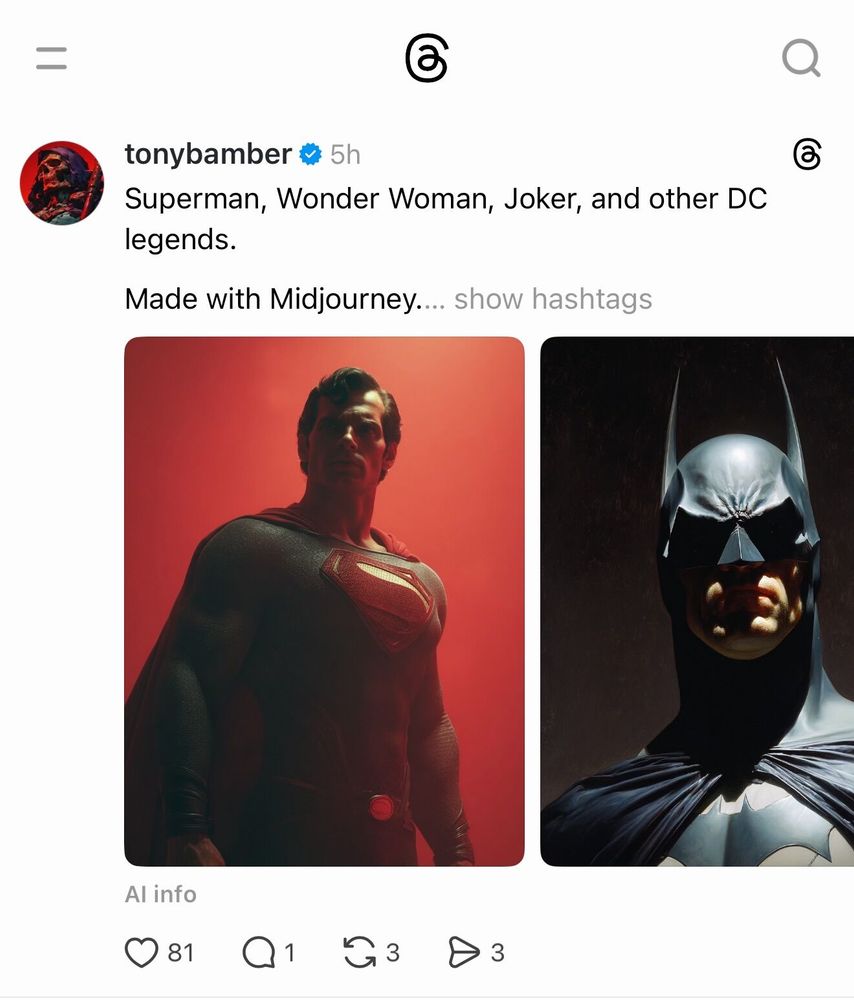Tap the Threads logo at the top
Viewport: 854px width, 1000px height.
tap(427, 58)
